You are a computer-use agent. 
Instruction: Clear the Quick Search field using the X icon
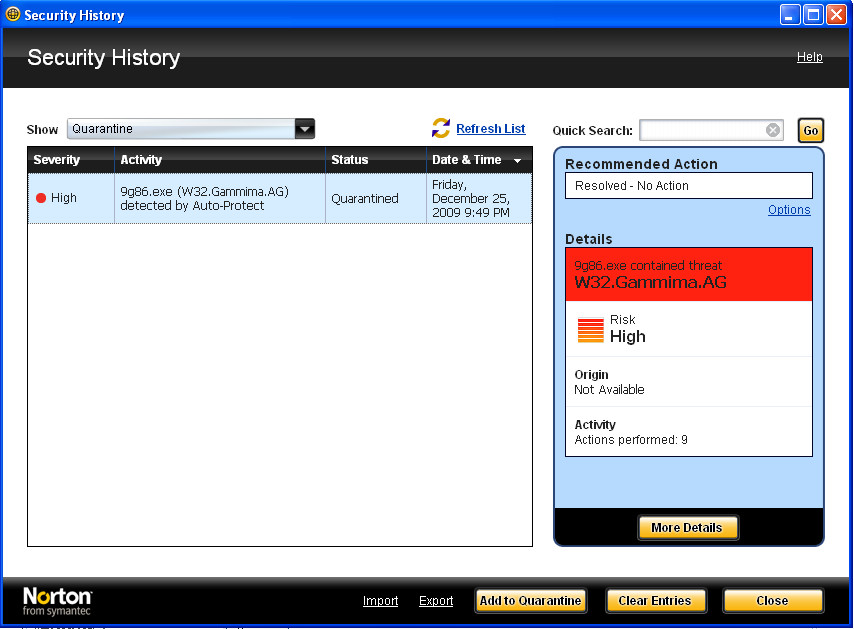[x=772, y=130]
